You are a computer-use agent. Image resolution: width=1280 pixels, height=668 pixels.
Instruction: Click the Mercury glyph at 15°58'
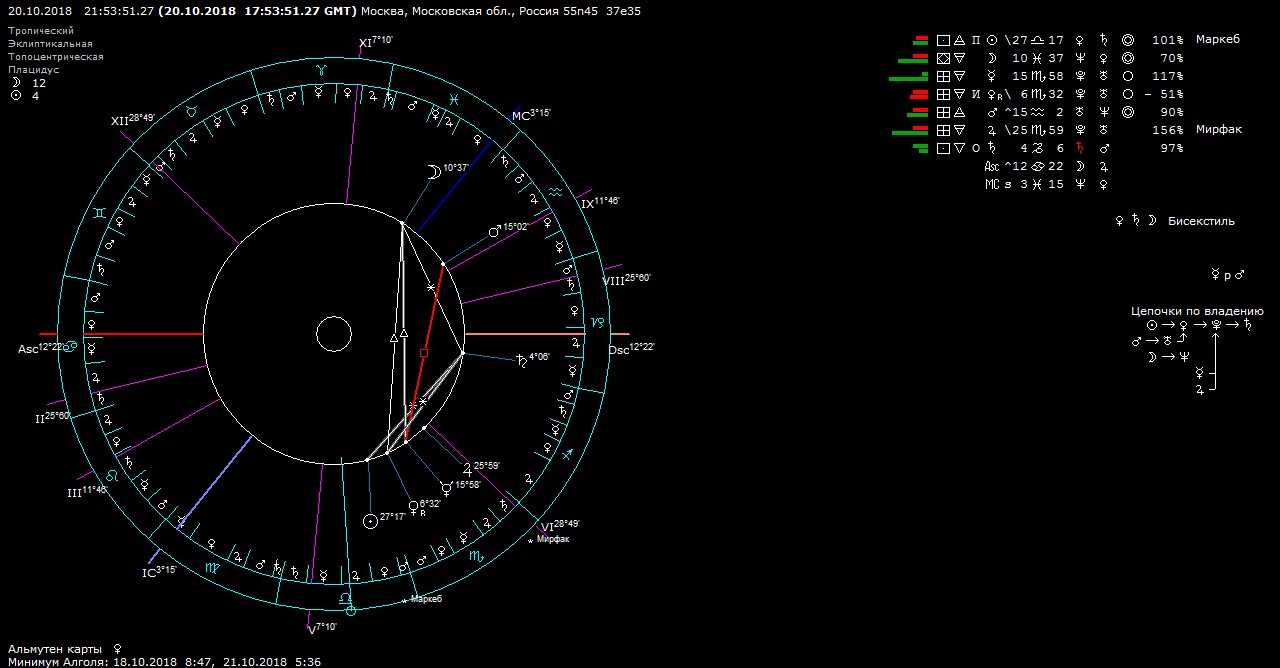(x=446, y=487)
